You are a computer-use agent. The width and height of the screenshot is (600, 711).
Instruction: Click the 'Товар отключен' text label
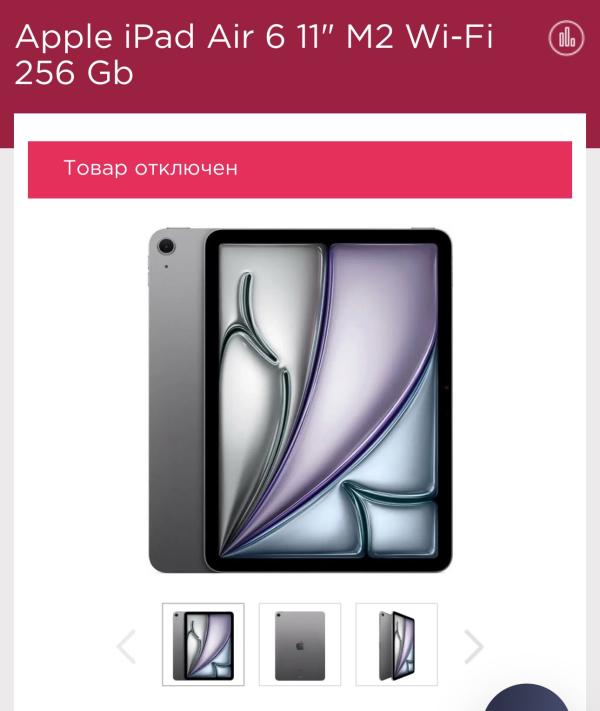(x=151, y=168)
